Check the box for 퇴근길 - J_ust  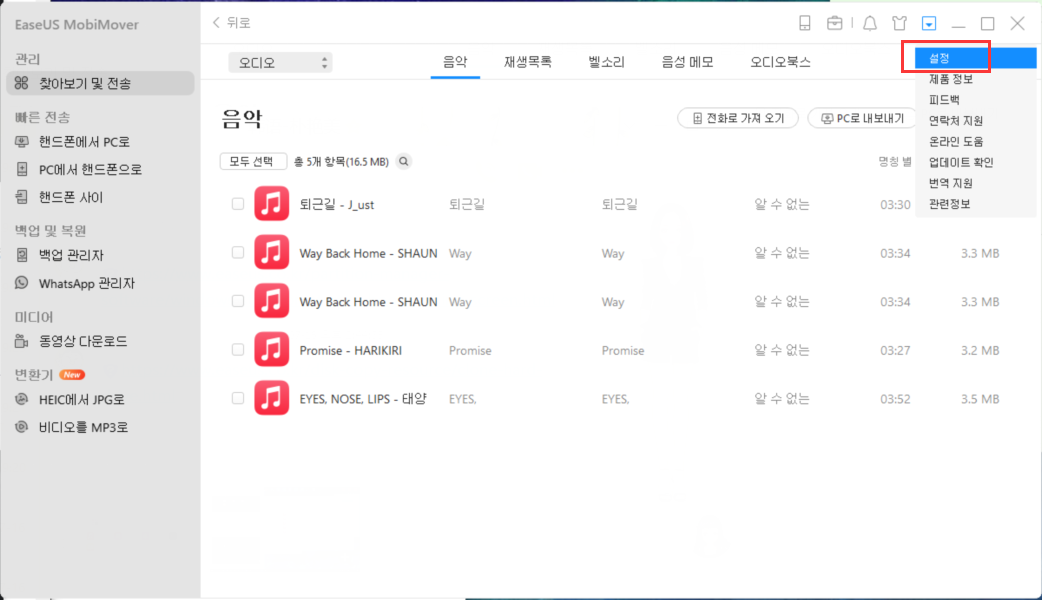(x=238, y=204)
